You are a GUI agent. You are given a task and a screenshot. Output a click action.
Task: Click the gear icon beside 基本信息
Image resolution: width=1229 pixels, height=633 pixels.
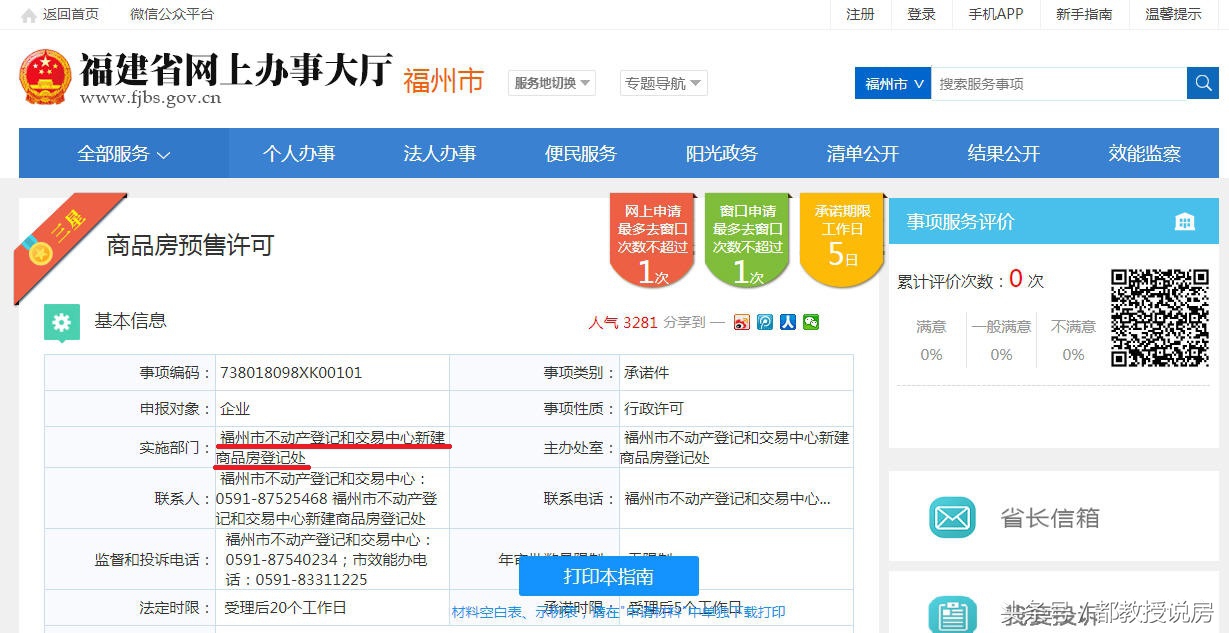[62, 322]
